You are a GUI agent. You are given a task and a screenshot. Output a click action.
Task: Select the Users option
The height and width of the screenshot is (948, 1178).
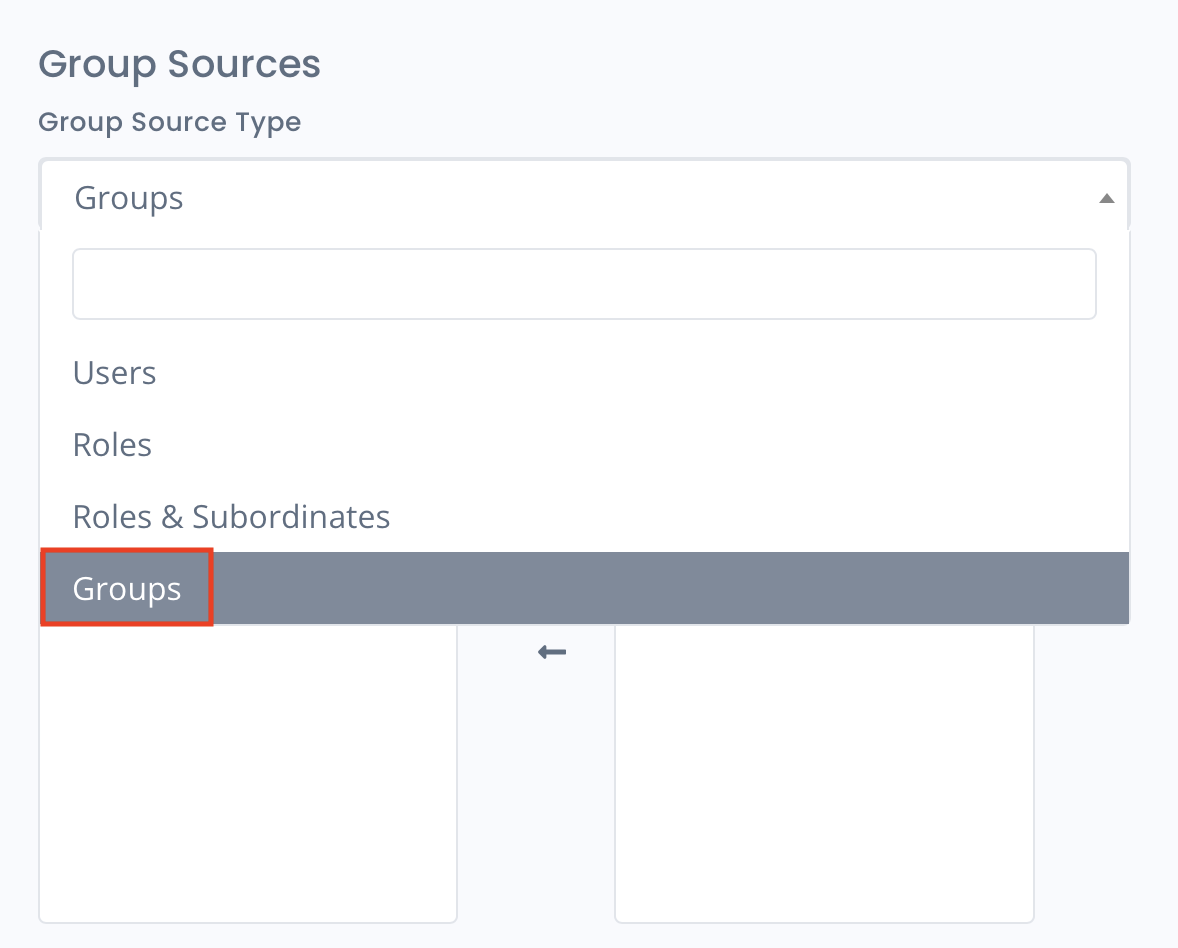584,373
